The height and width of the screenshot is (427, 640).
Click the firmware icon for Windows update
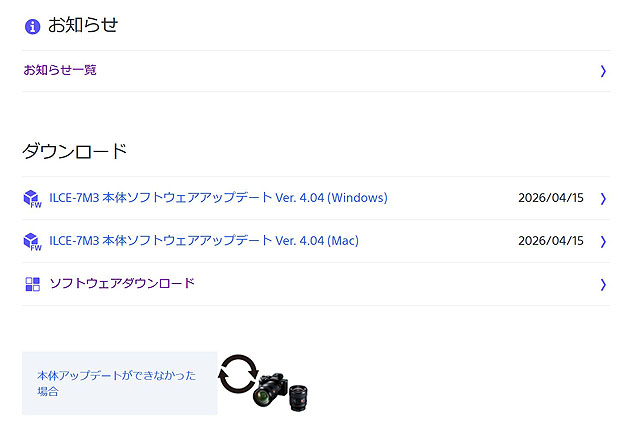(x=32, y=198)
